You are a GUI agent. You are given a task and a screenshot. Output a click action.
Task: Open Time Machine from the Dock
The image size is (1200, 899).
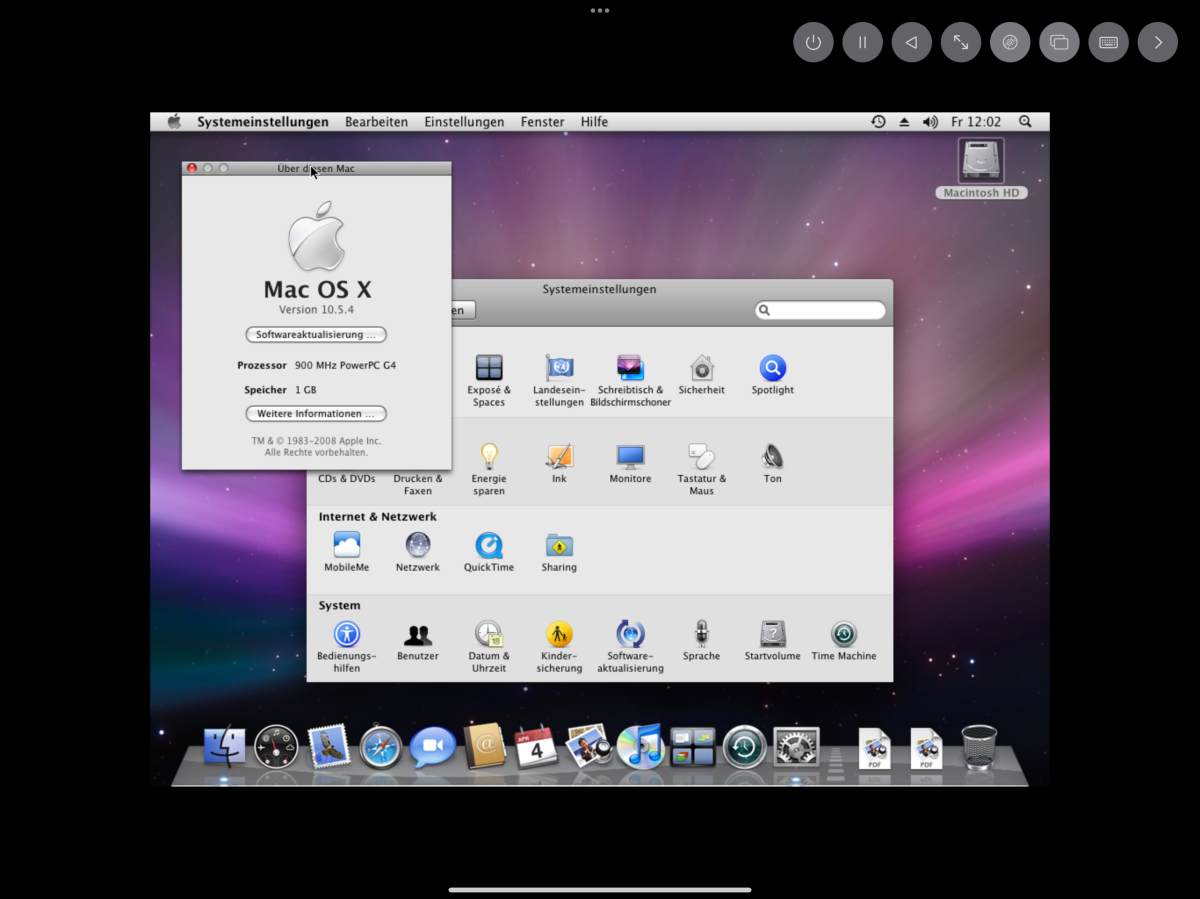point(745,746)
